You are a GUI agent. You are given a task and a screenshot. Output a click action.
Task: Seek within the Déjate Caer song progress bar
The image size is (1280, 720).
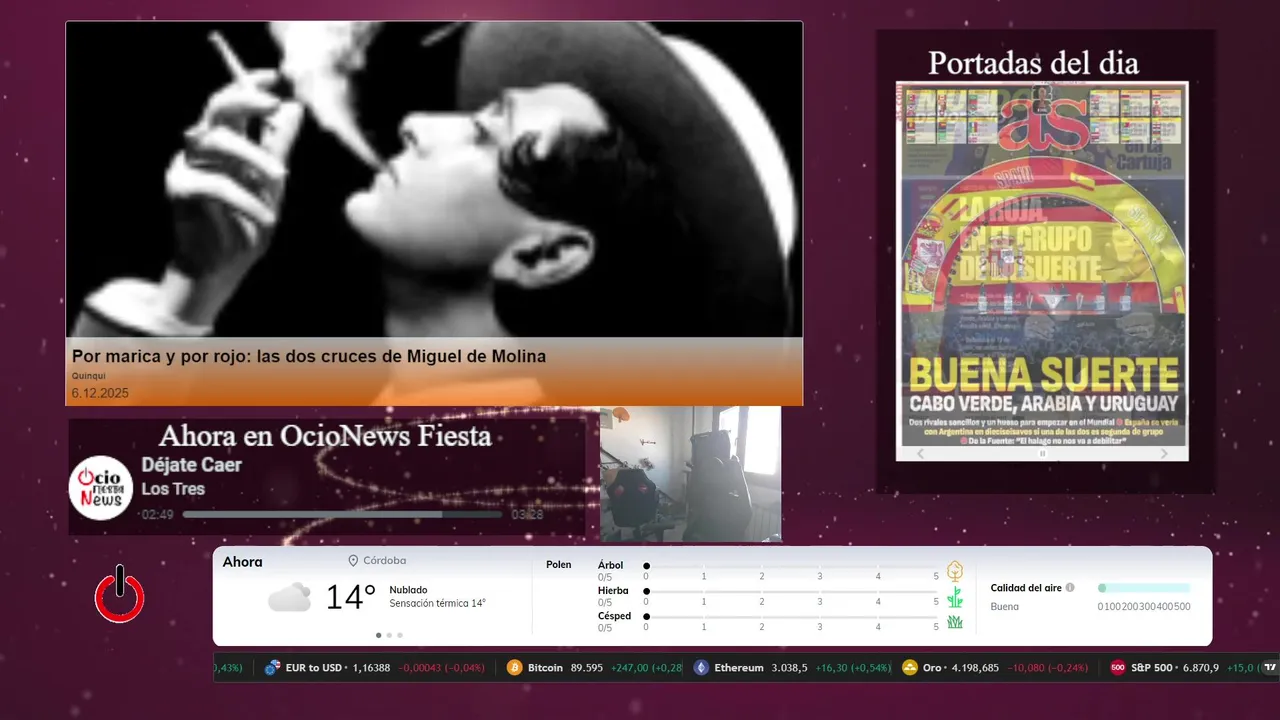point(342,515)
